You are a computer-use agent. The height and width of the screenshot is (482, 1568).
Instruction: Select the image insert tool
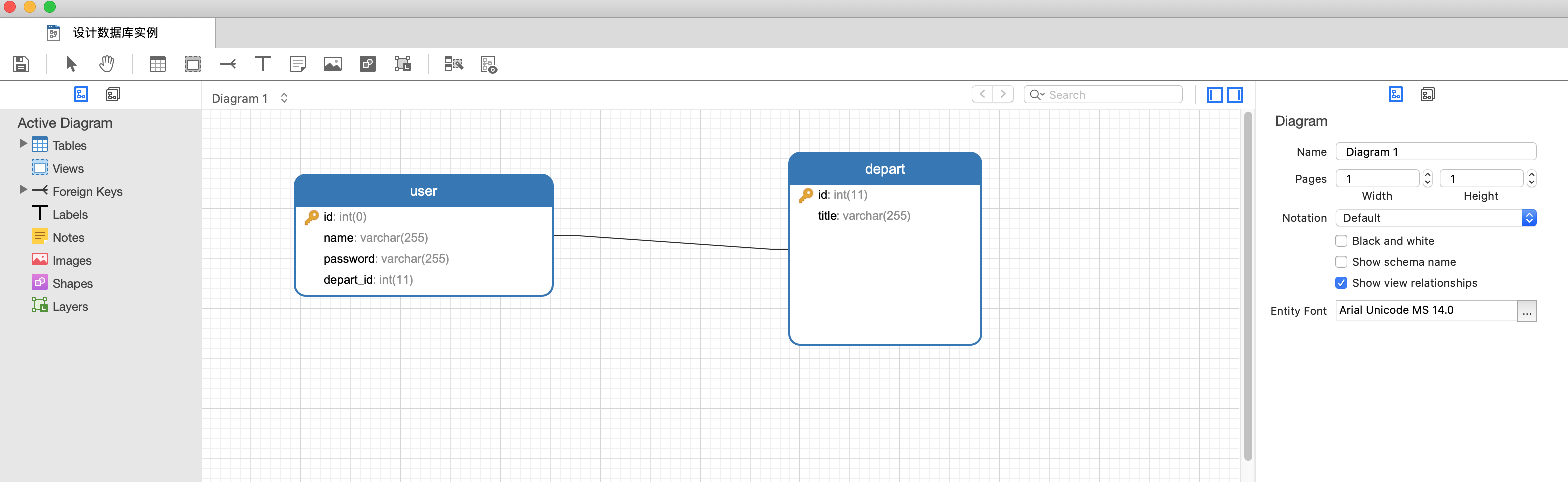pos(332,64)
